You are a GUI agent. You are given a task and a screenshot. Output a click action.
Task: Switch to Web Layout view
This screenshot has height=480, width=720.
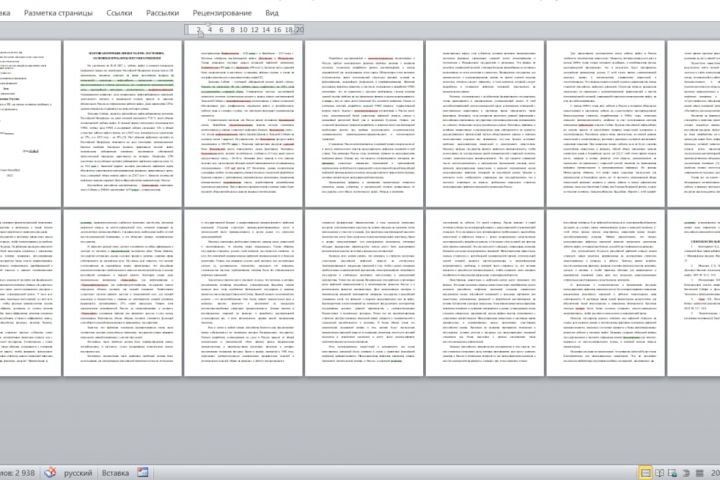point(672,473)
